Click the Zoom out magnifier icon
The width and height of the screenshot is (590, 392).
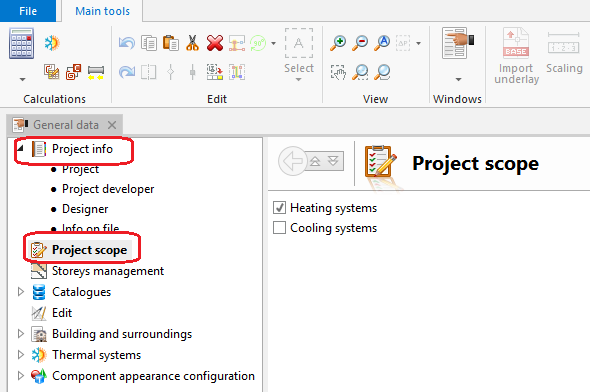360,43
